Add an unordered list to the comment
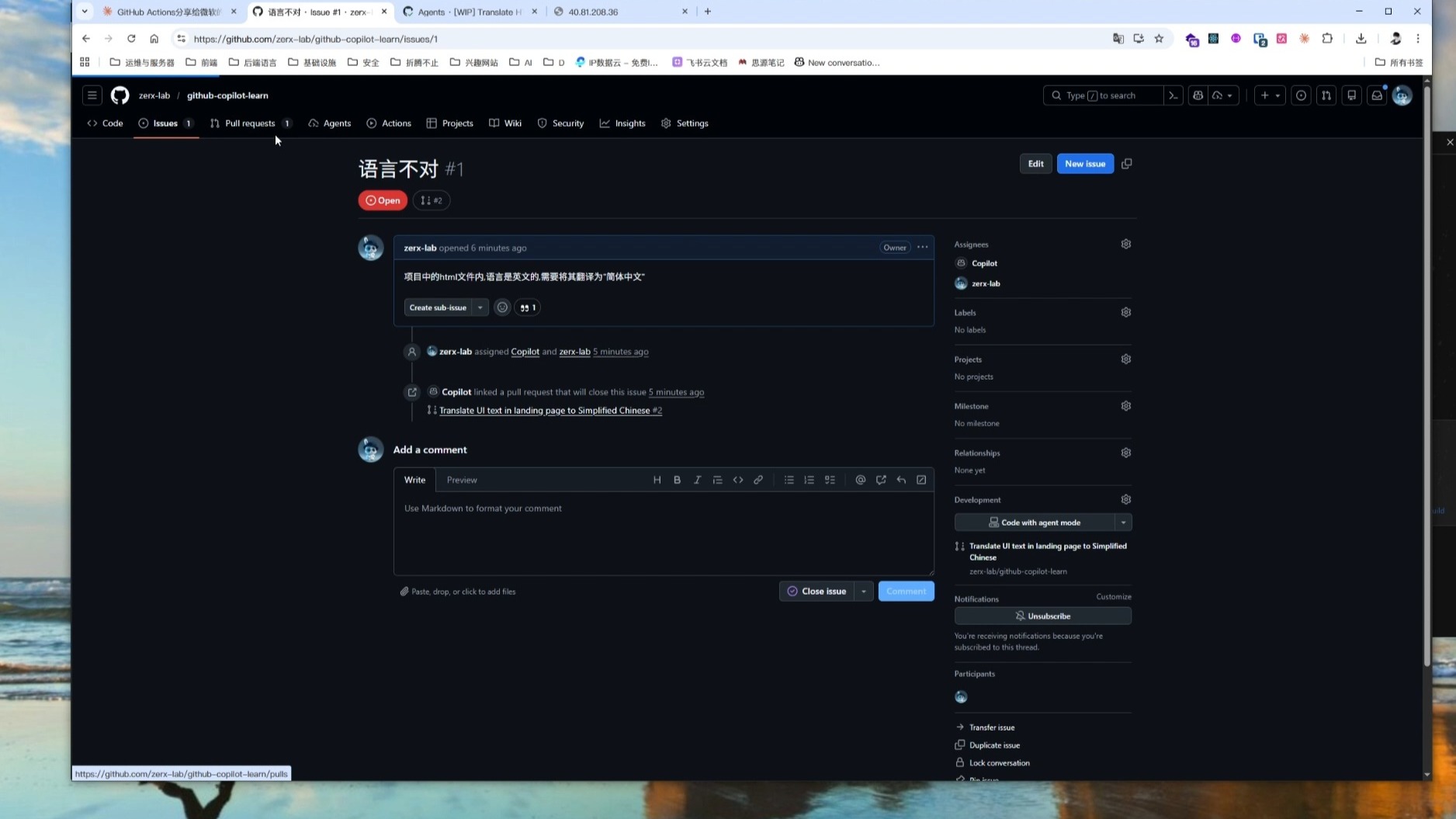Screen dimensions: 1456x819 click(x=789, y=480)
